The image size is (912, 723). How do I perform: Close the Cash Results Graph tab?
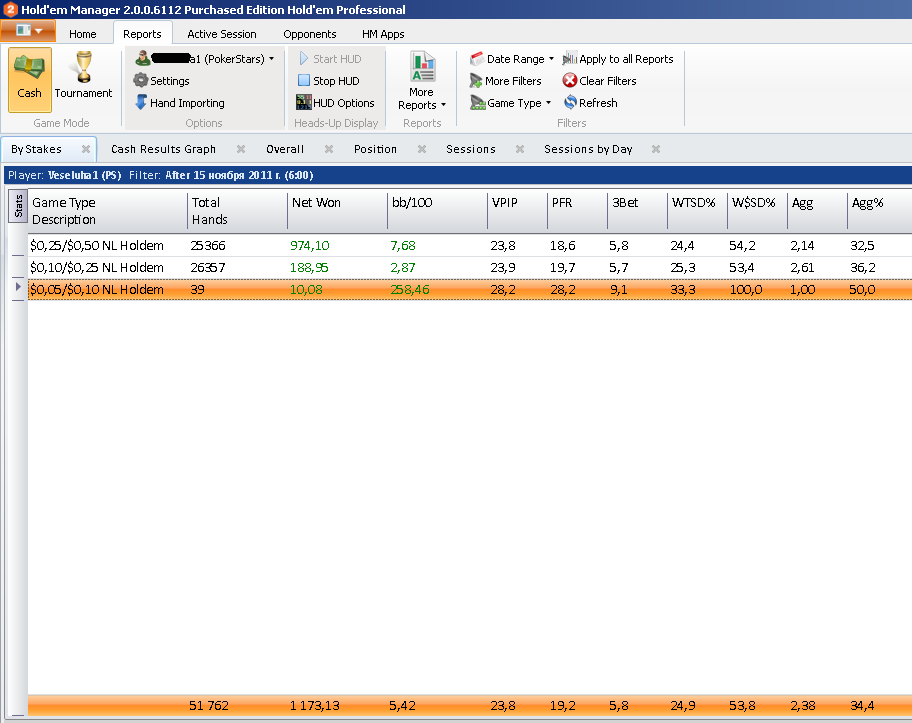241,149
